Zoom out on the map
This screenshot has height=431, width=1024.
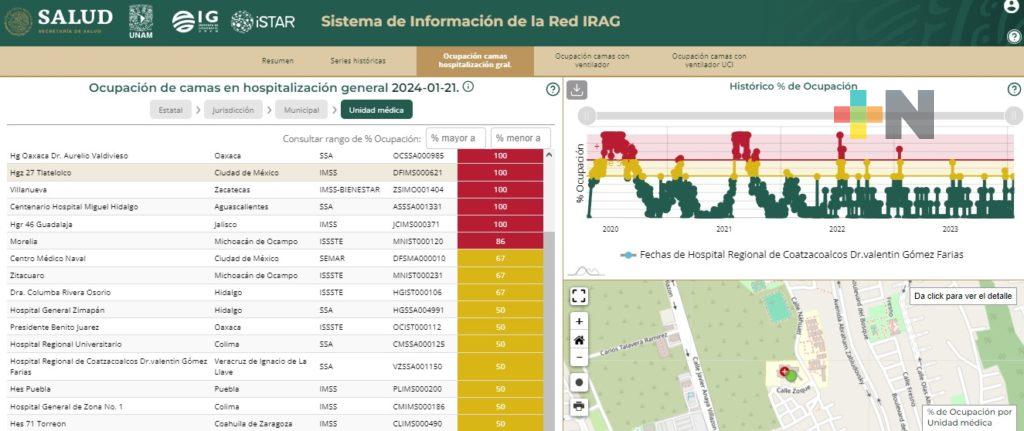(579, 359)
